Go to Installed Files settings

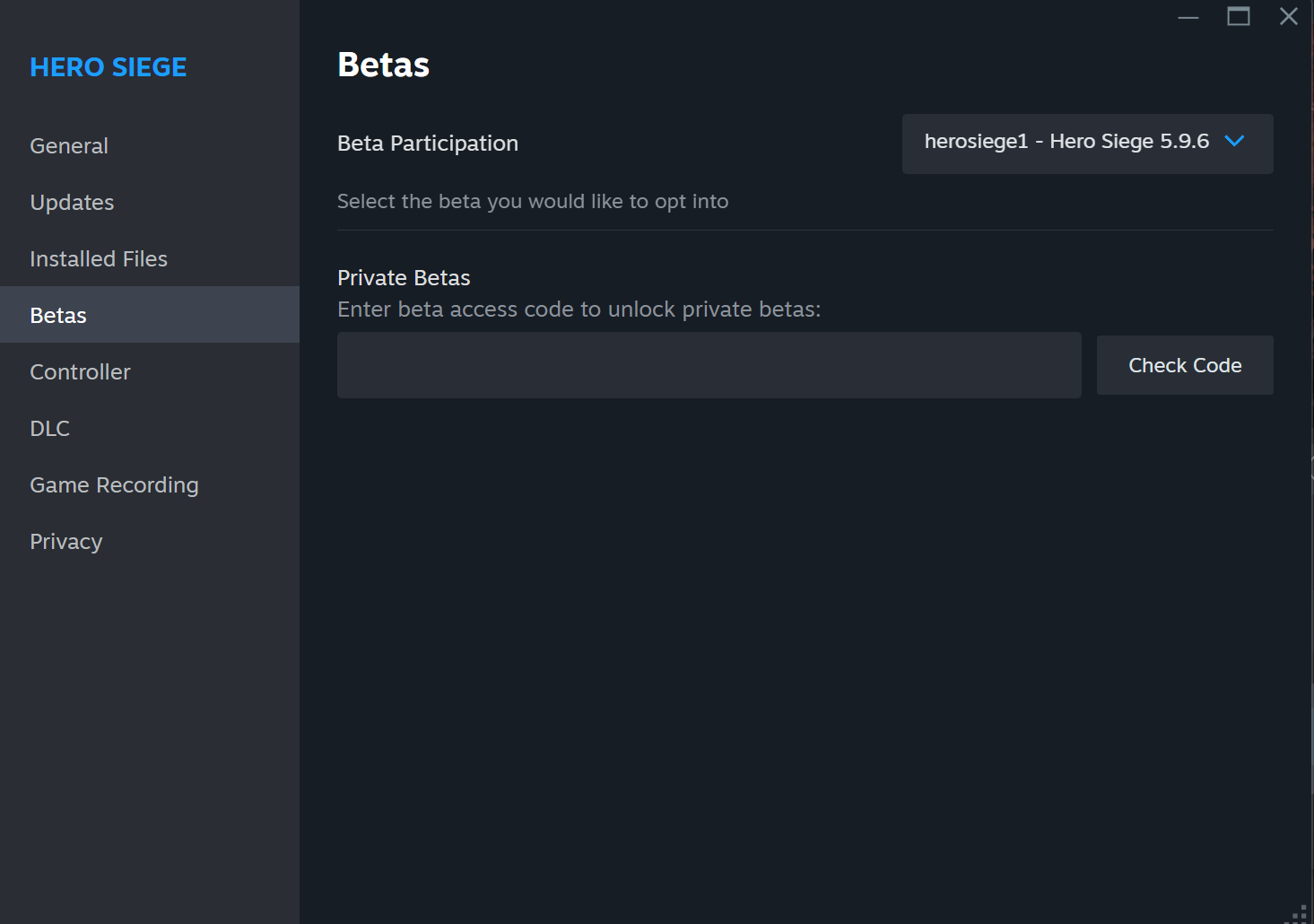click(x=149, y=258)
